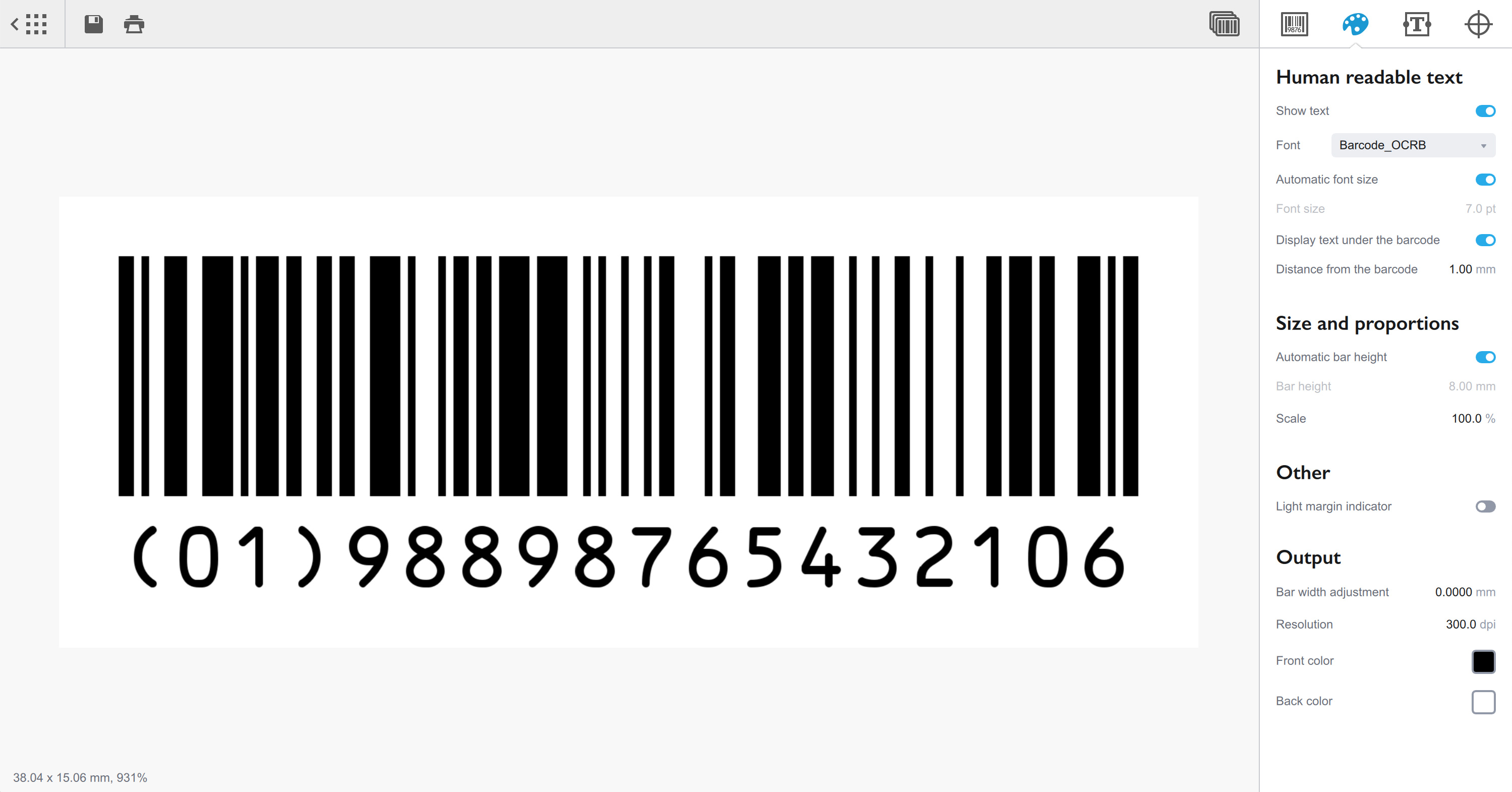Click the Size and proportions section header
1512x792 pixels.
pos(1366,323)
